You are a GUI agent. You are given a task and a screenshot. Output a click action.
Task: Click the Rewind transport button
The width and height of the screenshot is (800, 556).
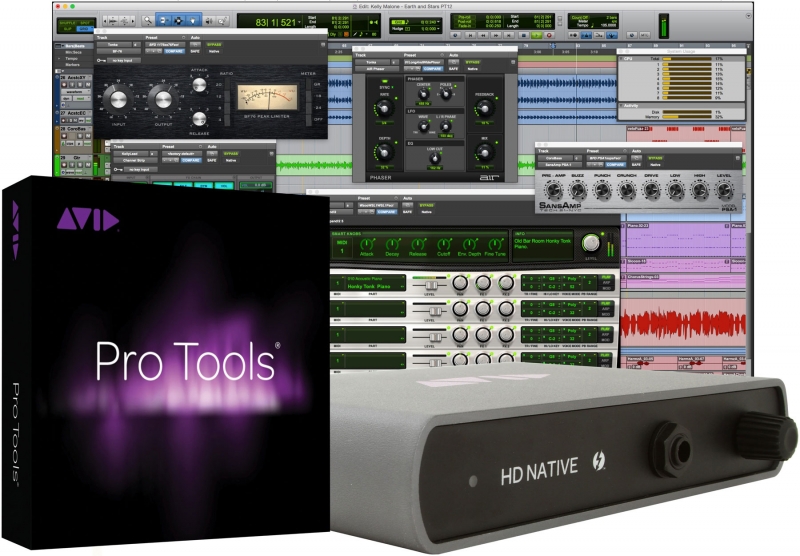(x=483, y=35)
